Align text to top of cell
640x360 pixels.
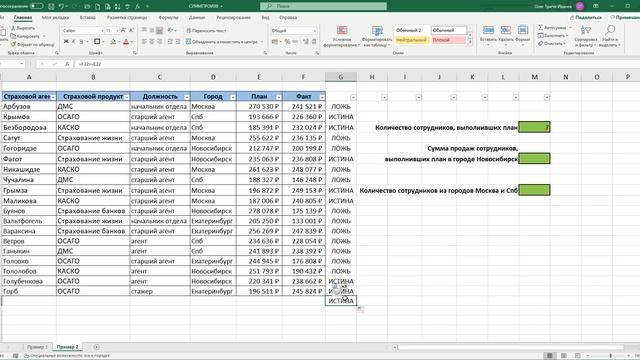point(144,31)
